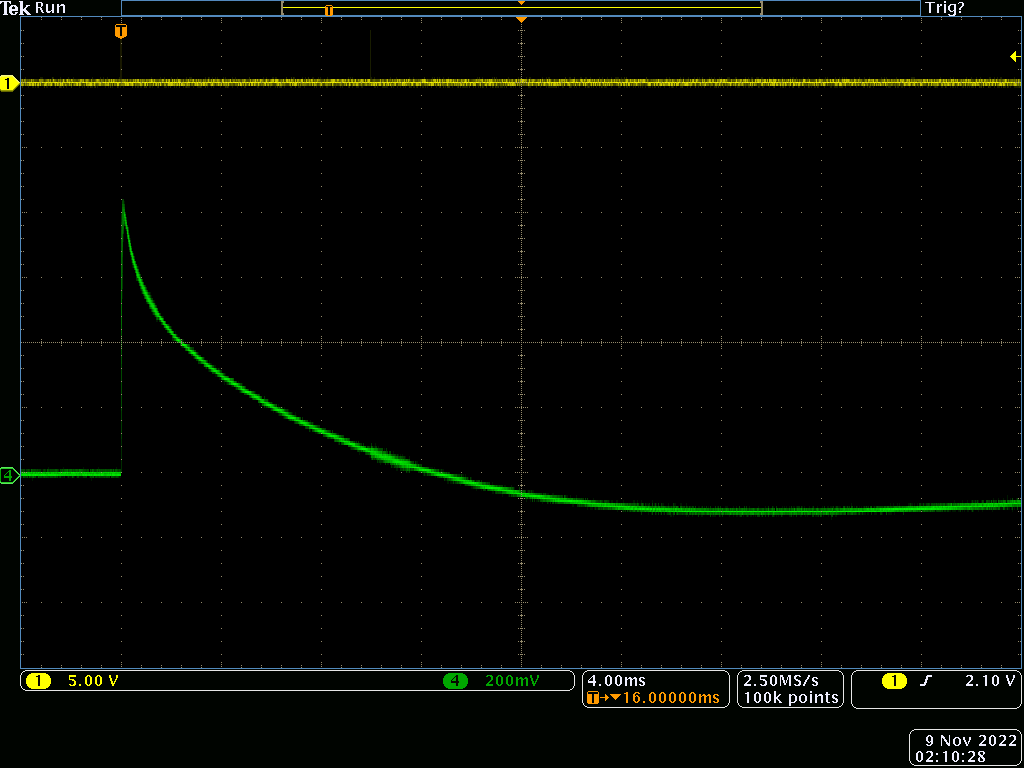Select the yellow channel 1 ground marker
Image resolution: width=1024 pixels, height=768 pixels.
tap(9, 83)
